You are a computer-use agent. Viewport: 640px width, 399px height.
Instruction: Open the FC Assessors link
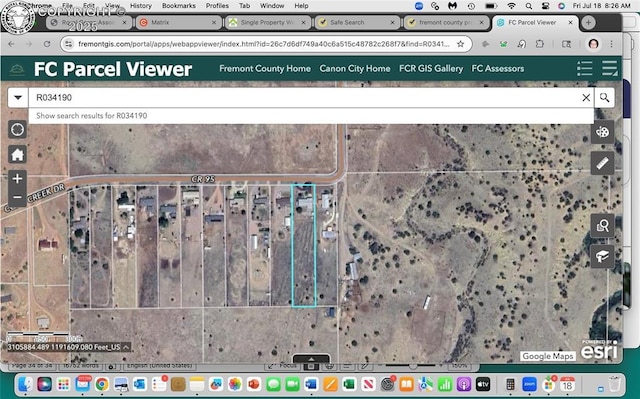(498, 69)
